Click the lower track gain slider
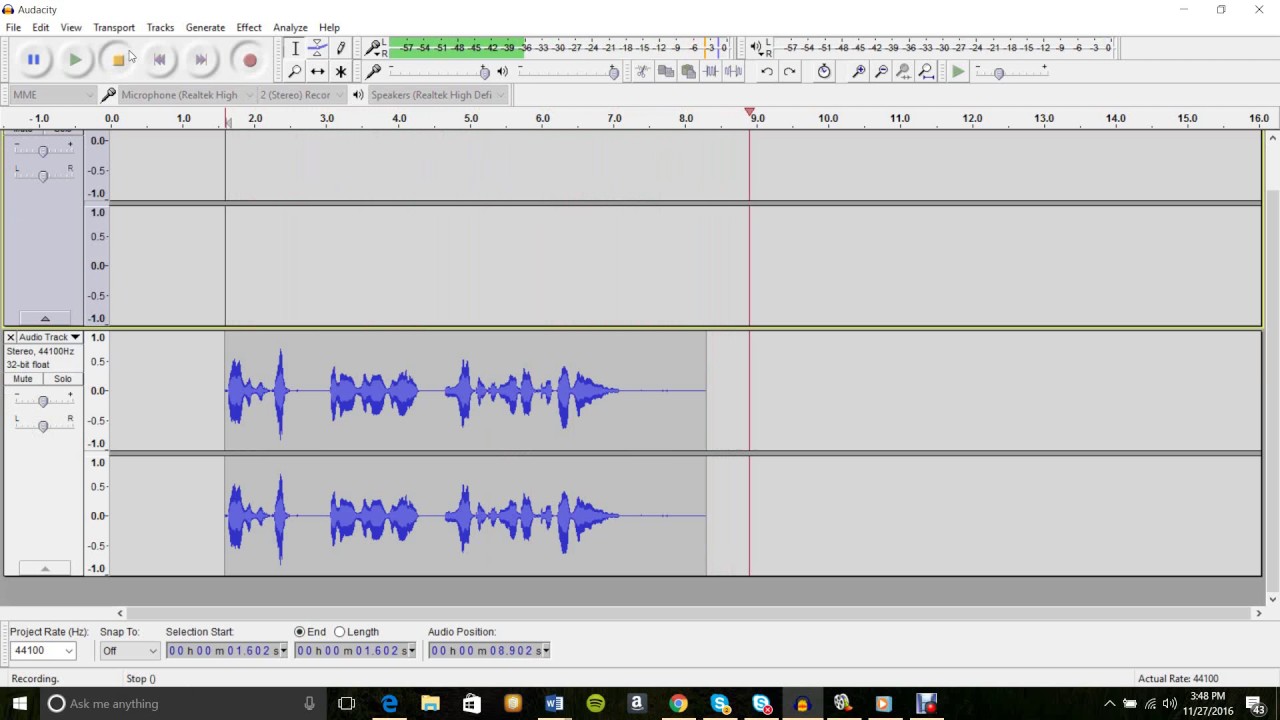This screenshot has height=720, width=1280. click(43, 400)
